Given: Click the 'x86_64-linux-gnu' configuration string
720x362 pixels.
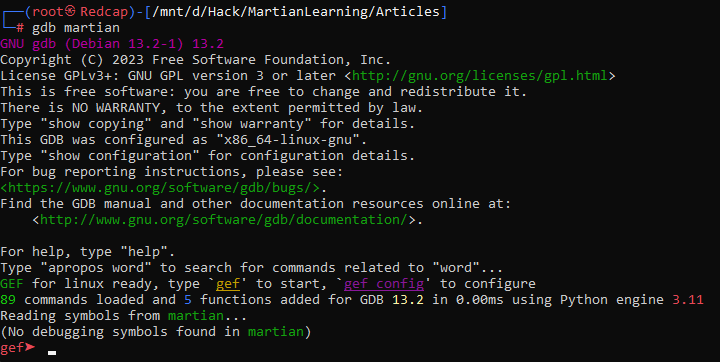Looking at the screenshot, I should pos(288,140).
